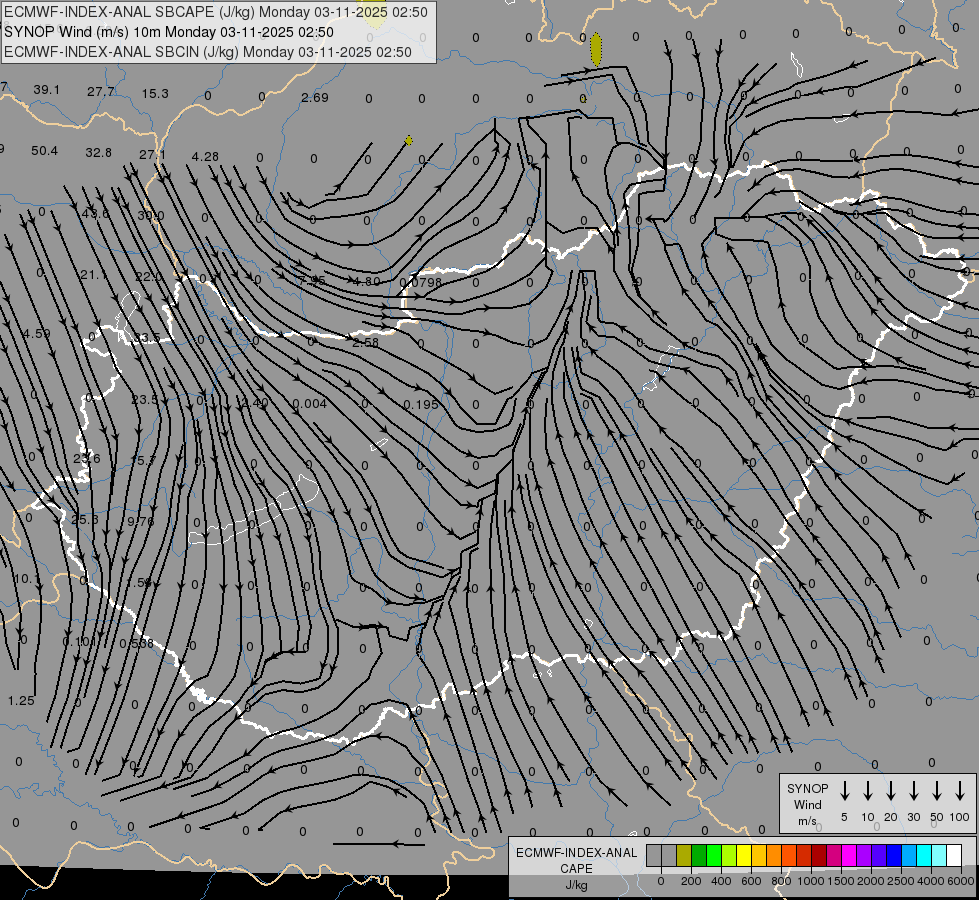Click the map value 9.76
979x900 pixels.
pyautogui.click(x=140, y=522)
